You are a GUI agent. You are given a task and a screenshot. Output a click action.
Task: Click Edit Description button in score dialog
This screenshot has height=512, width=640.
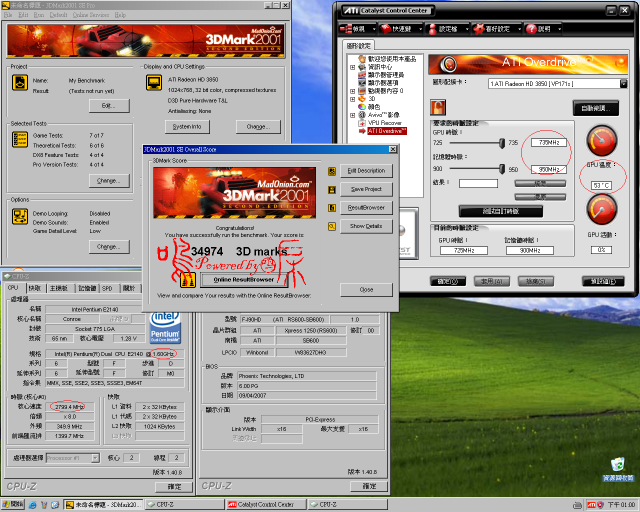(x=366, y=171)
